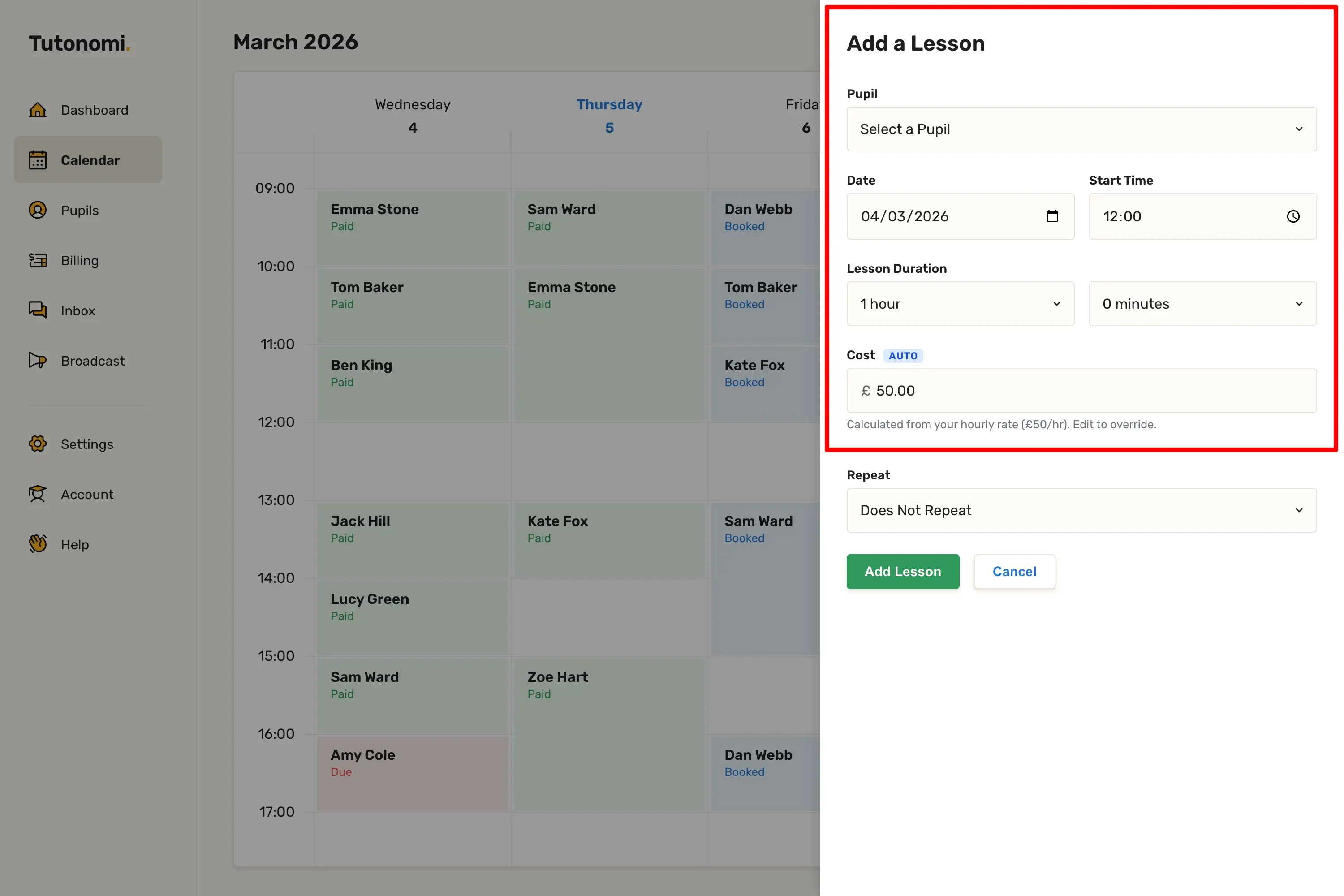Open the 0 minutes duration dropdown
Image resolution: width=1344 pixels, height=896 pixels.
(1202, 304)
